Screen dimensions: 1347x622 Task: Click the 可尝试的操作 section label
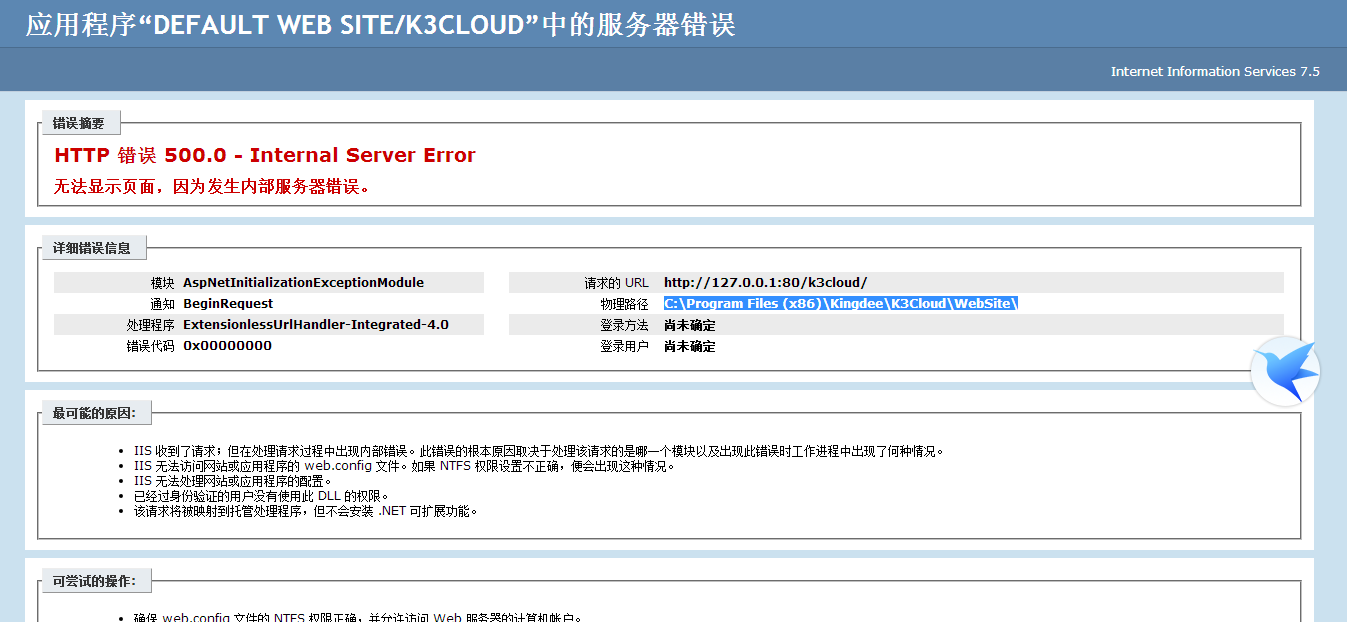pyautogui.click(x=95, y=580)
